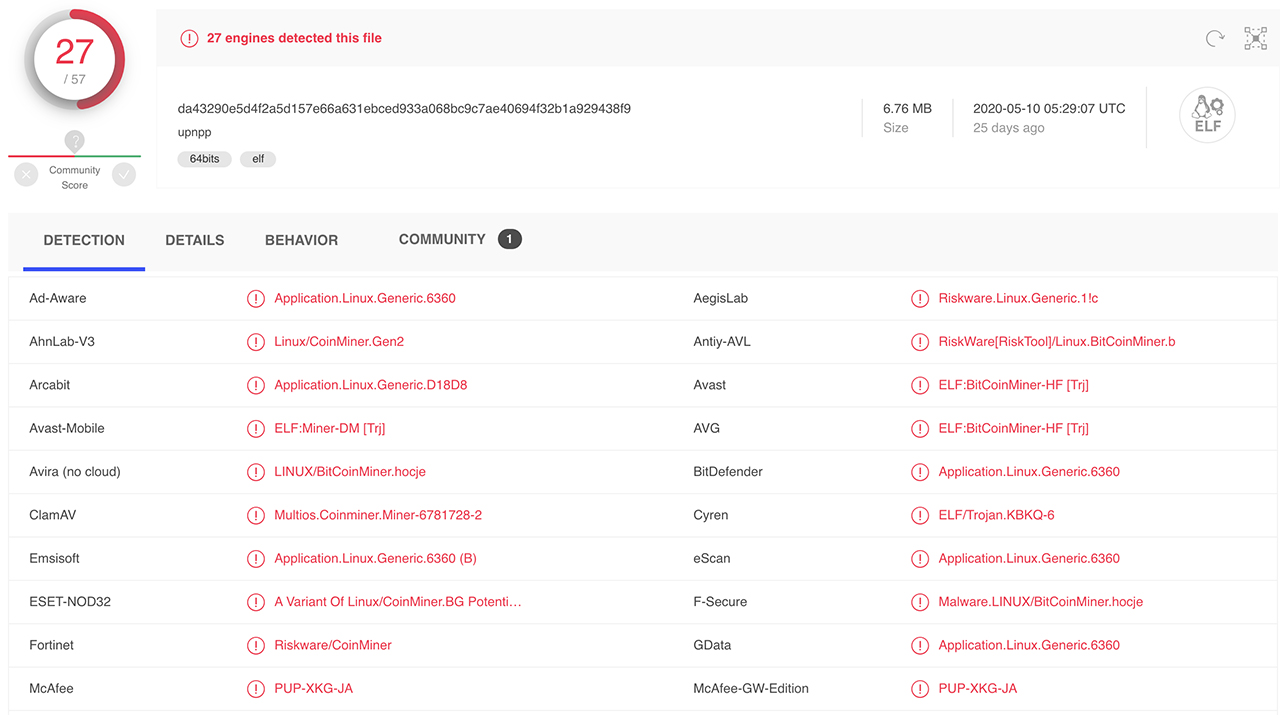Screen dimensions: 1280x715
Task: Click the AVG detection alert icon
Action: click(x=920, y=428)
